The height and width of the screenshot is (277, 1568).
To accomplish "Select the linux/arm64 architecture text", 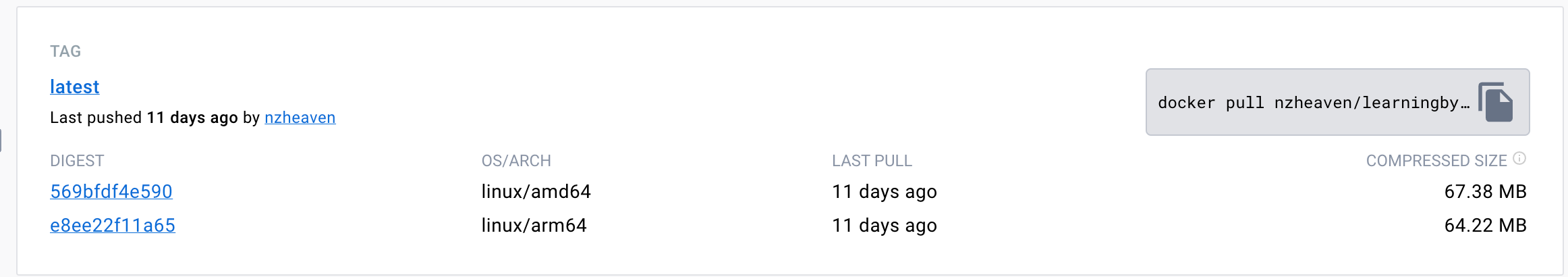I will tap(534, 226).
